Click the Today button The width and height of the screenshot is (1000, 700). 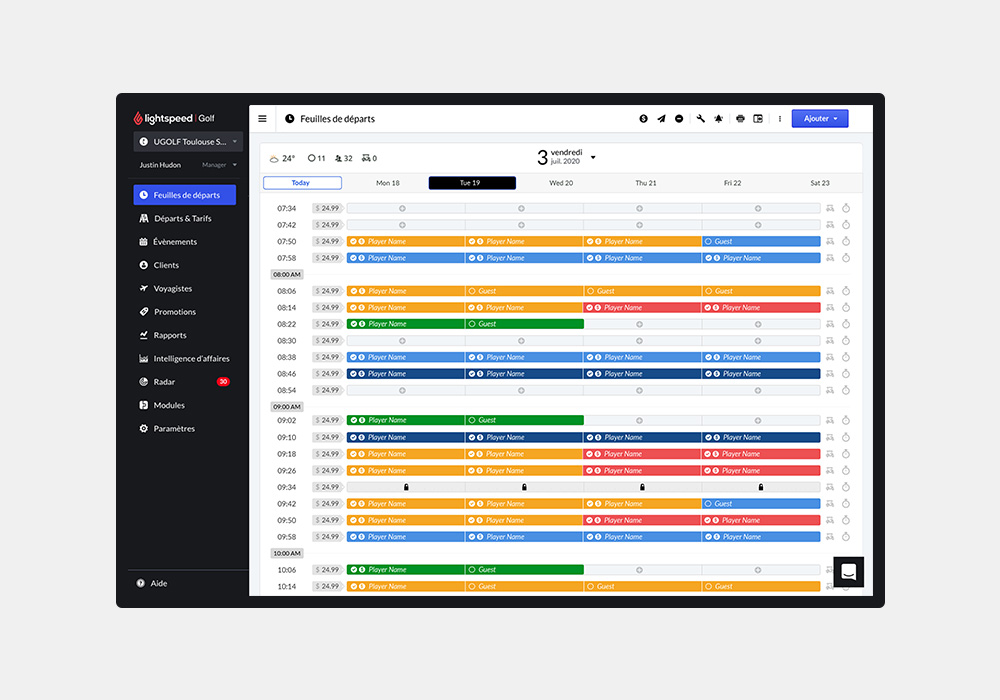click(x=302, y=183)
